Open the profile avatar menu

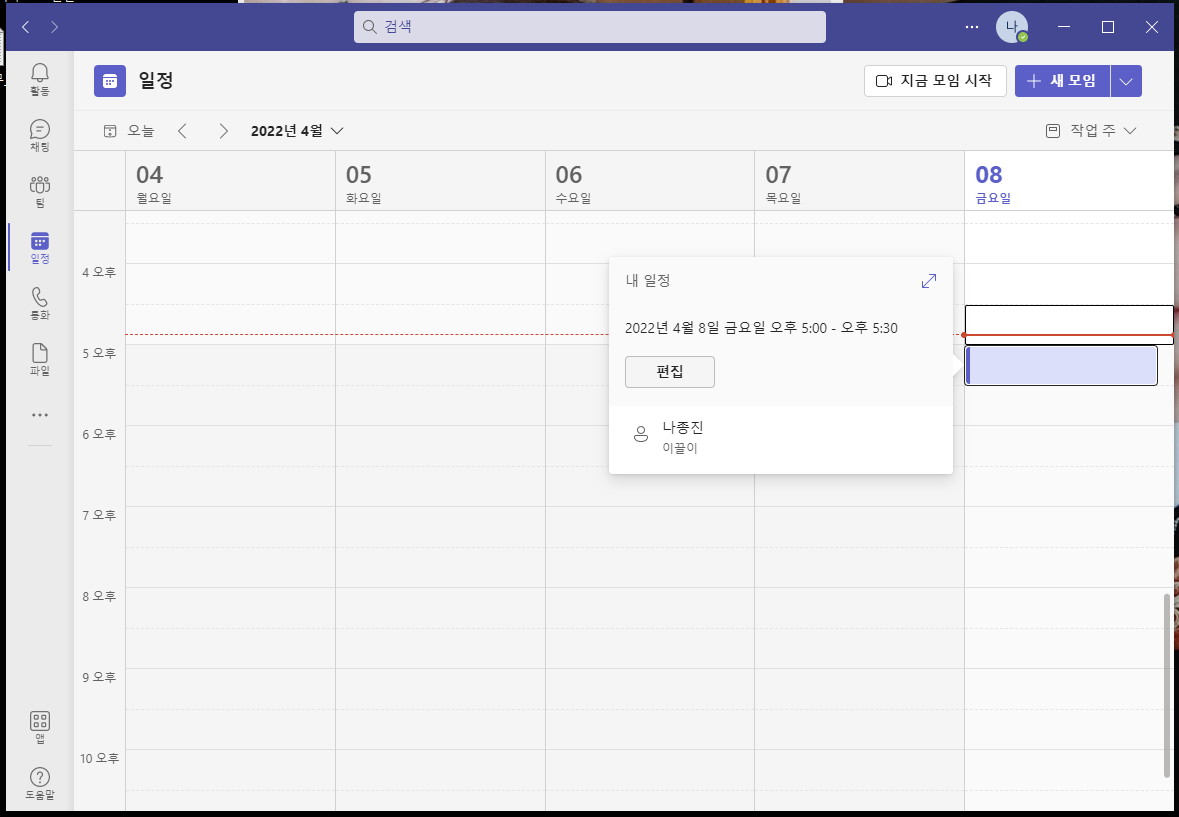click(x=1011, y=27)
